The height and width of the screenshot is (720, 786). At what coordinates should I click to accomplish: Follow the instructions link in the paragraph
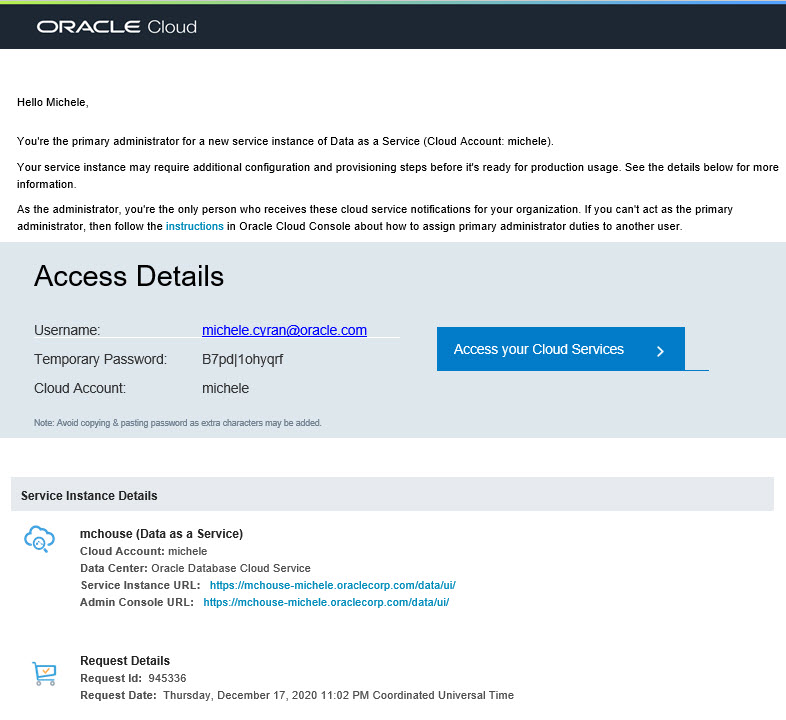pos(194,226)
